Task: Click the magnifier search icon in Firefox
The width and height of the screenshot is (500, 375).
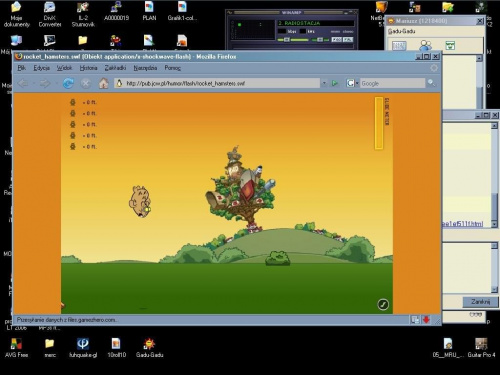Action: (x=431, y=83)
